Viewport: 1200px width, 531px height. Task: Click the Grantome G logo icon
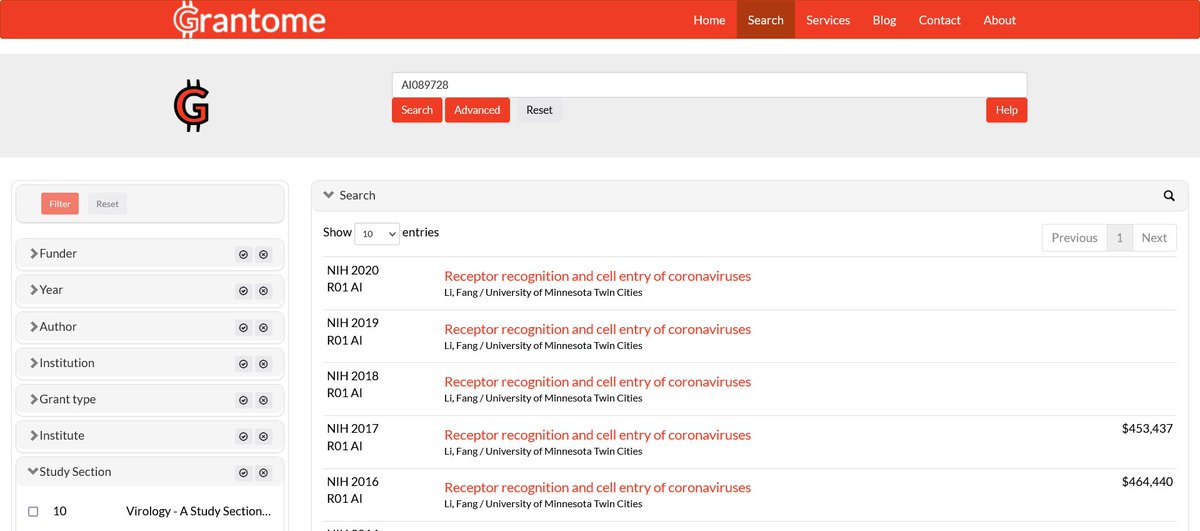[x=191, y=106]
